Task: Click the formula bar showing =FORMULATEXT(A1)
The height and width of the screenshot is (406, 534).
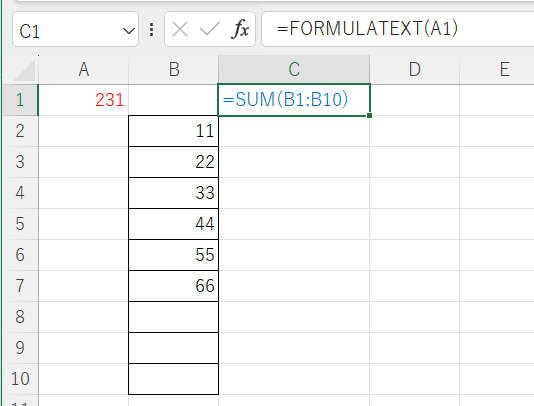Action: pos(397,29)
